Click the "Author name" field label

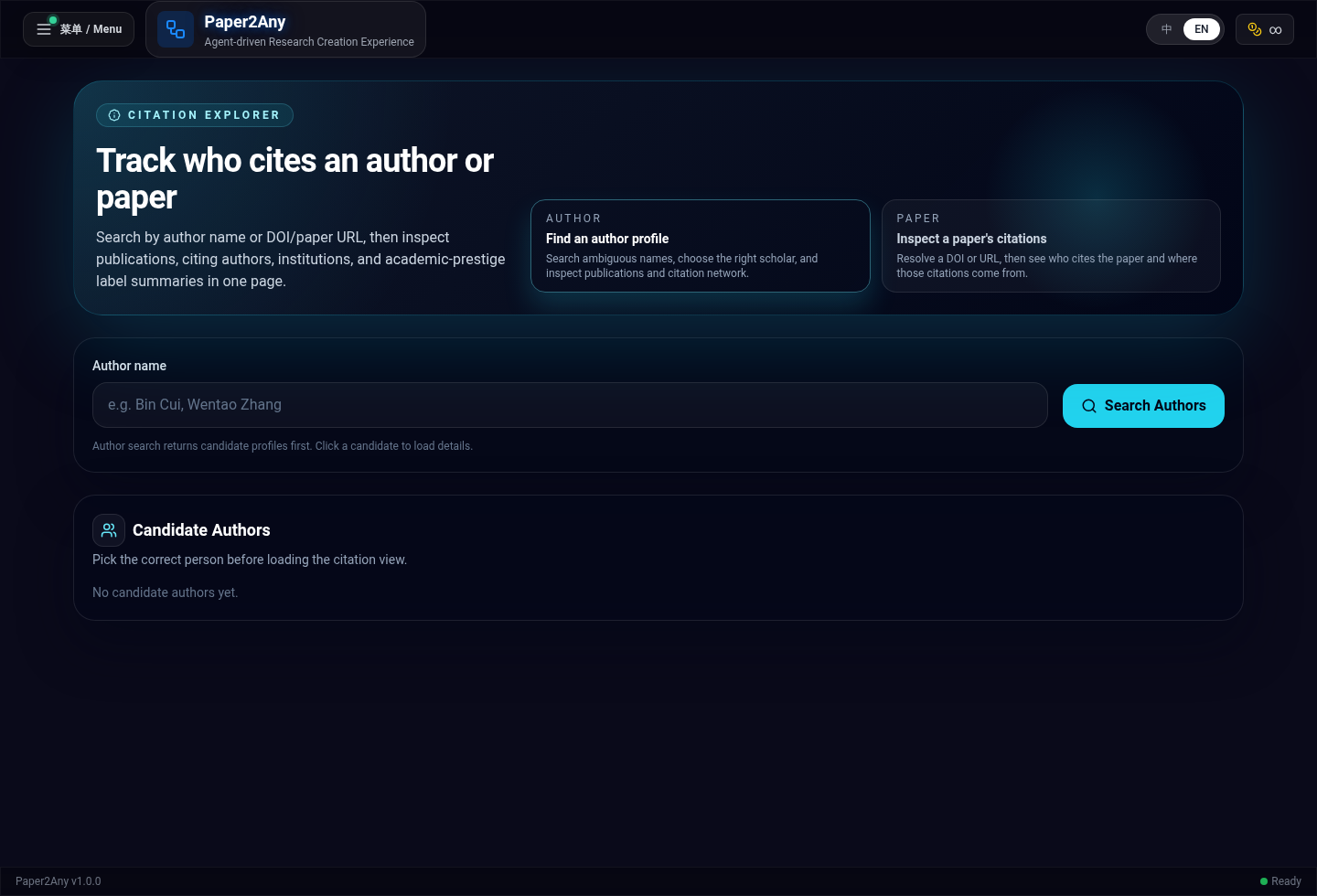[x=129, y=366]
